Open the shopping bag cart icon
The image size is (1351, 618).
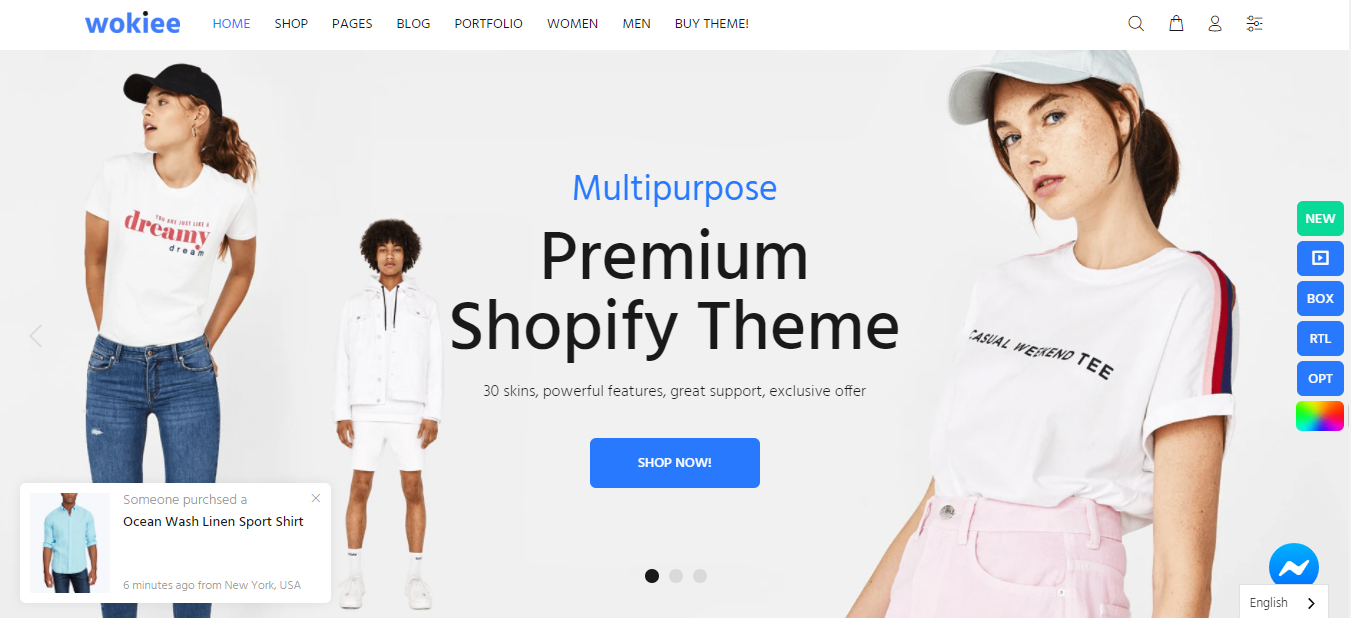[1176, 23]
